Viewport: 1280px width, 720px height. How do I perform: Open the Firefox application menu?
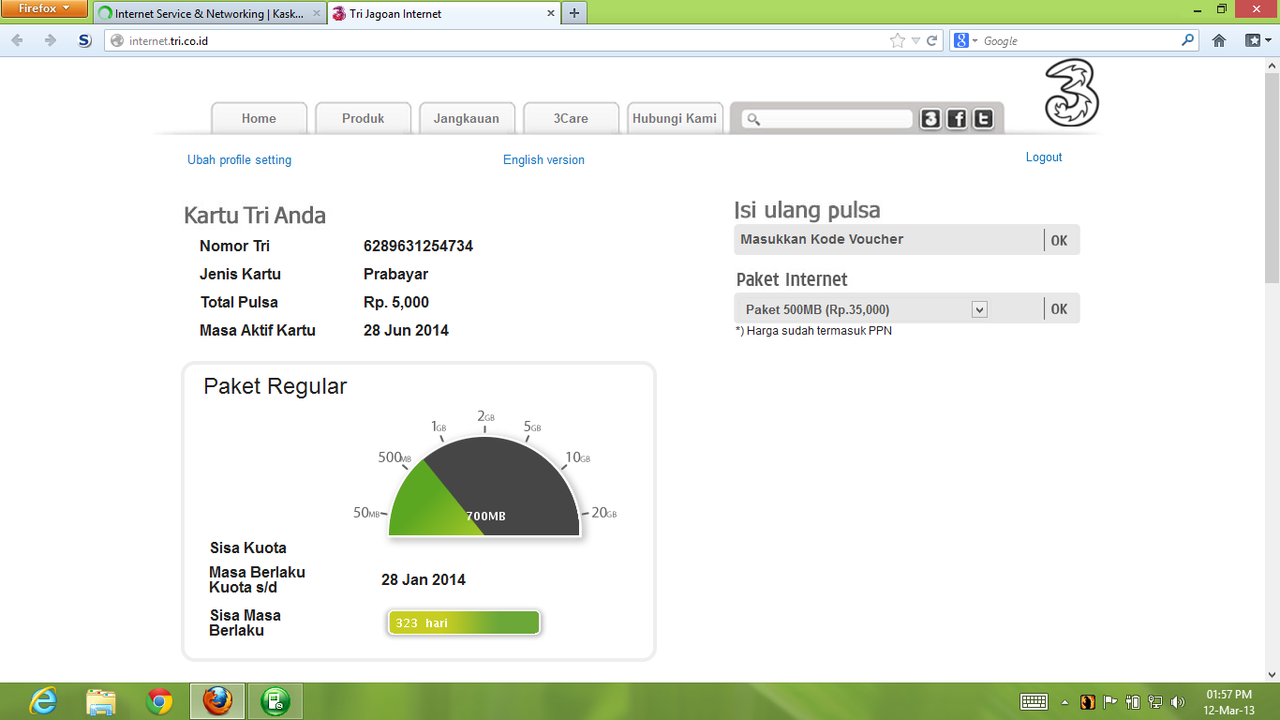[x=45, y=9]
